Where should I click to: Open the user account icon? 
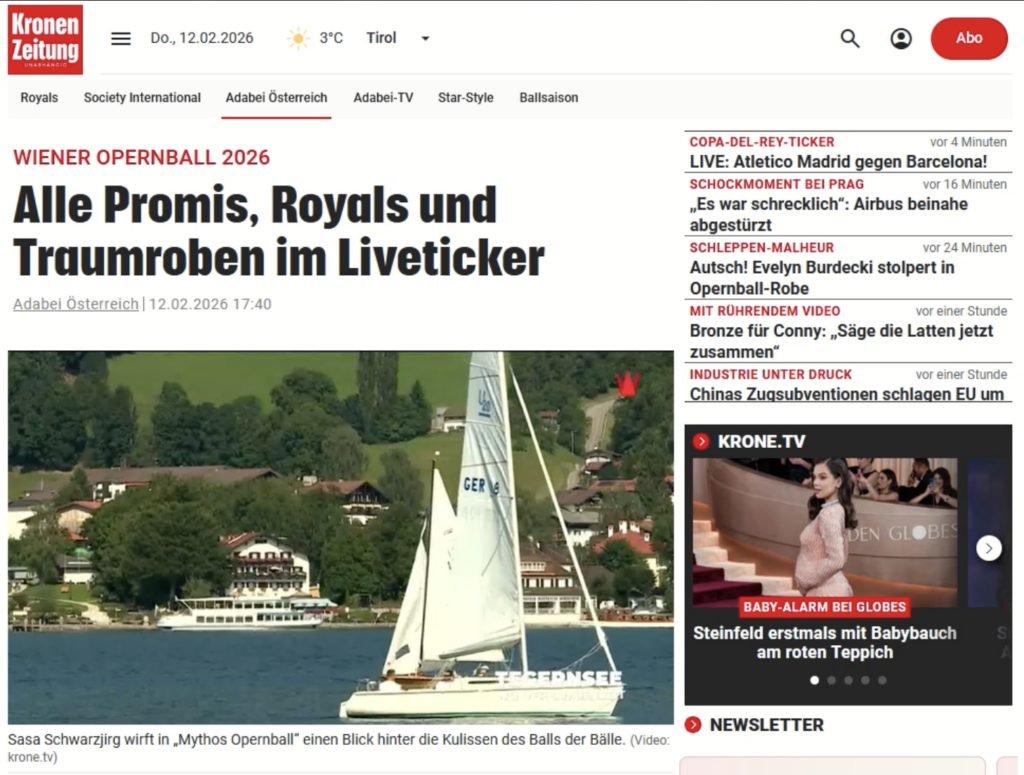click(x=901, y=39)
